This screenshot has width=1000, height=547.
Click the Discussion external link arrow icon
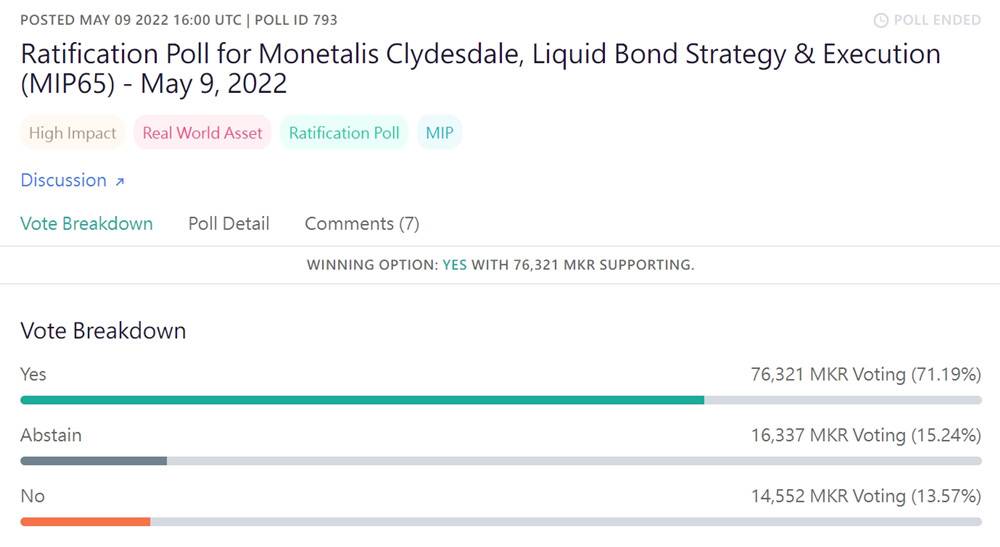pyautogui.click(x=119, y=182)
